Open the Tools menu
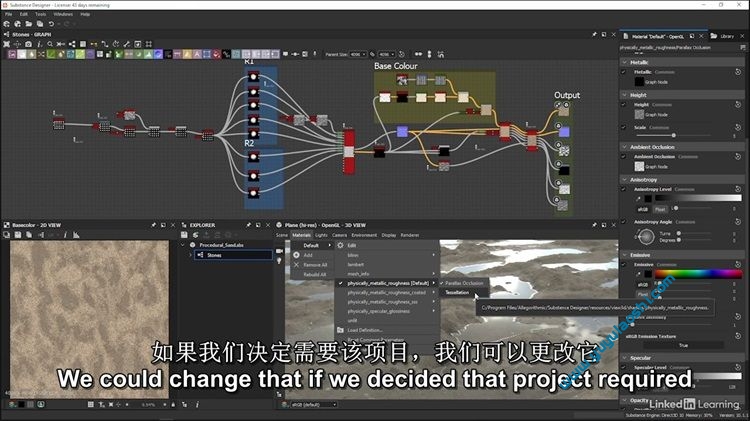The width and height of the screenshot is (750, 421). 41,14
